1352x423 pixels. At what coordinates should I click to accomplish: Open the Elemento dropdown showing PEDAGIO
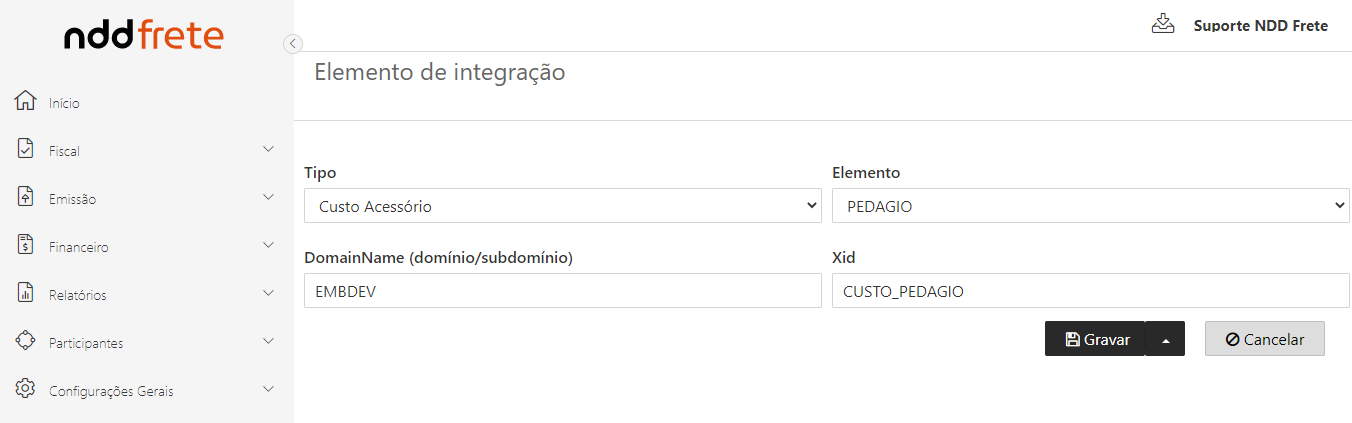pyautogui.click(x=1090, y=206)
